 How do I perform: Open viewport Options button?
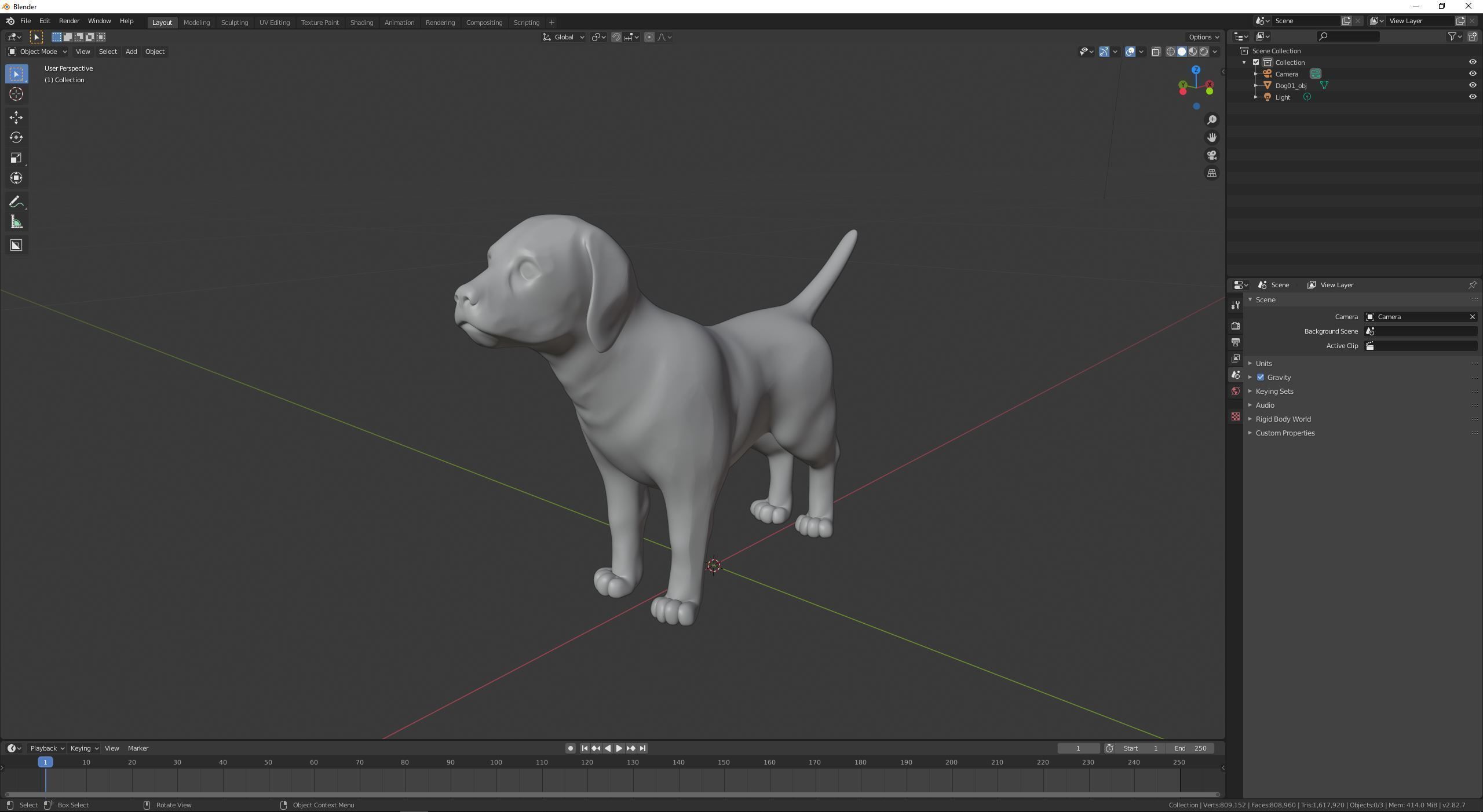[x=1203, y=37]
